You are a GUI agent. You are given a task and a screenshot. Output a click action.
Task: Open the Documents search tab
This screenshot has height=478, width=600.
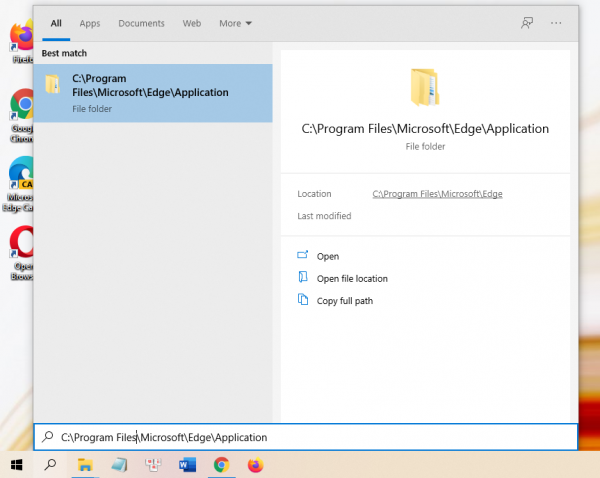pyautogui.click(x=141, y=23)
